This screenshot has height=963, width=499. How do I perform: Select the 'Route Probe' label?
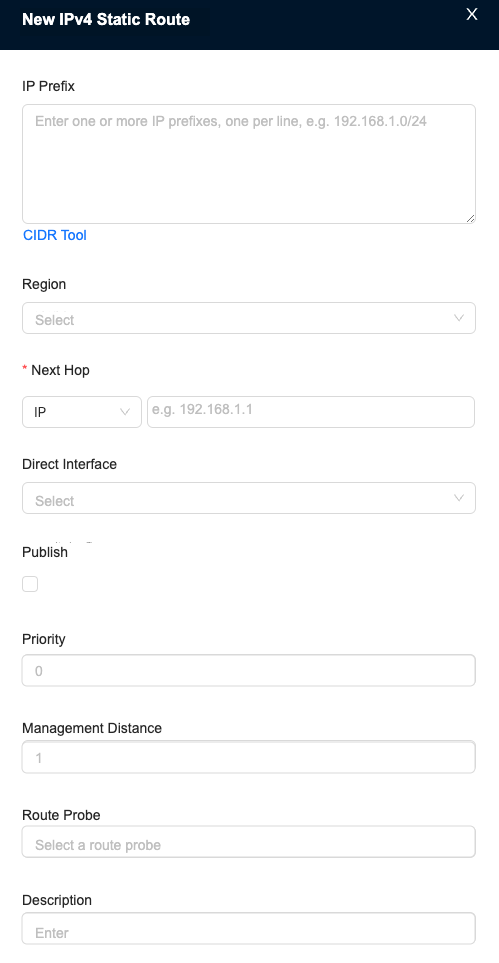pos(61,816)
